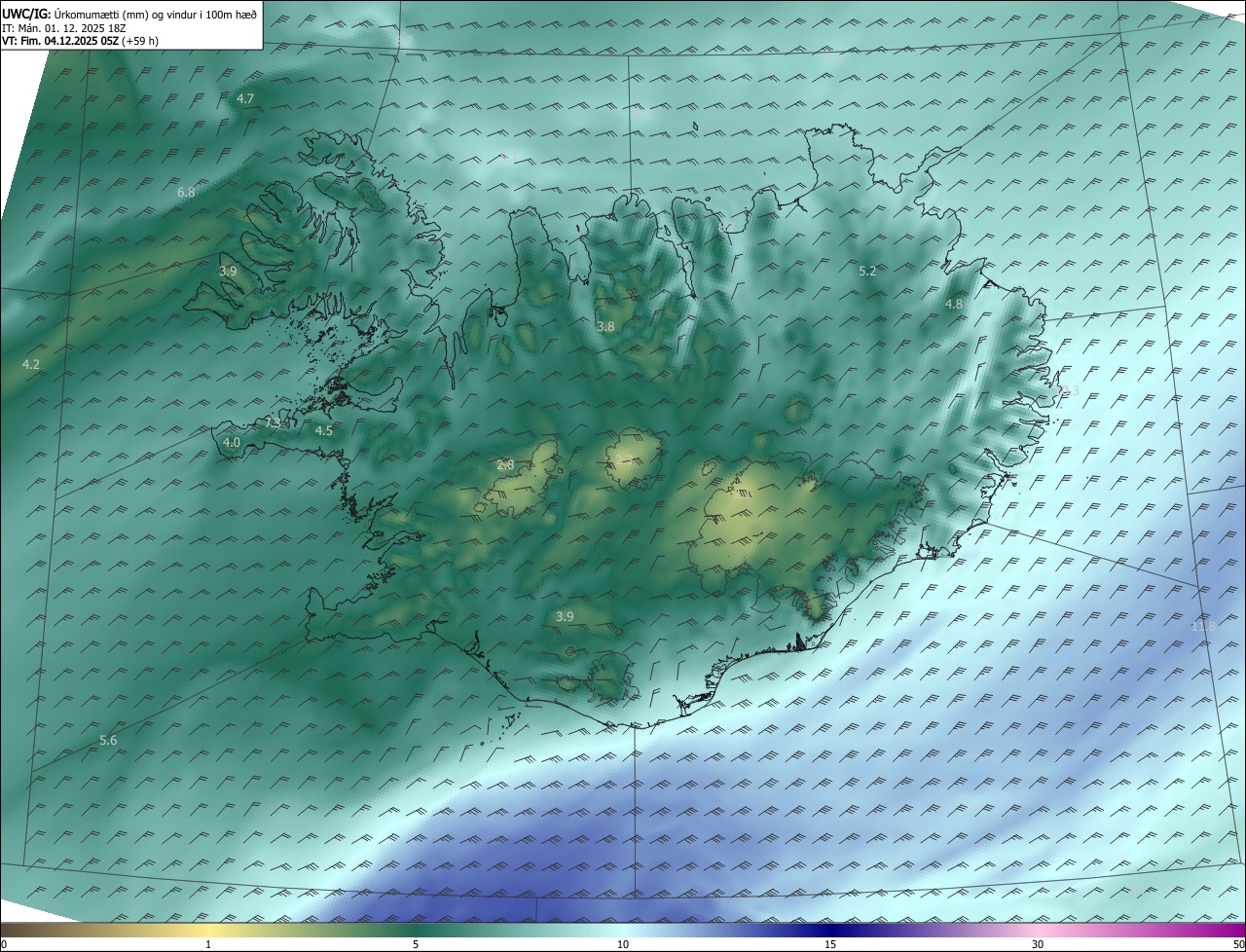Click the 11.8 precipitation value label

pos(1203,627)
